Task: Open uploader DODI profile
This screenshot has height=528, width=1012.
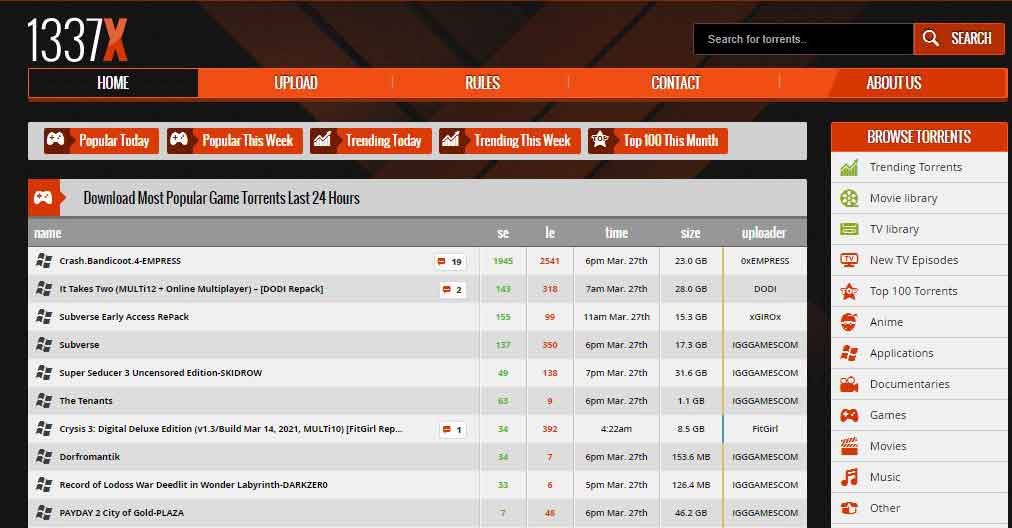Action: [765, 289]
